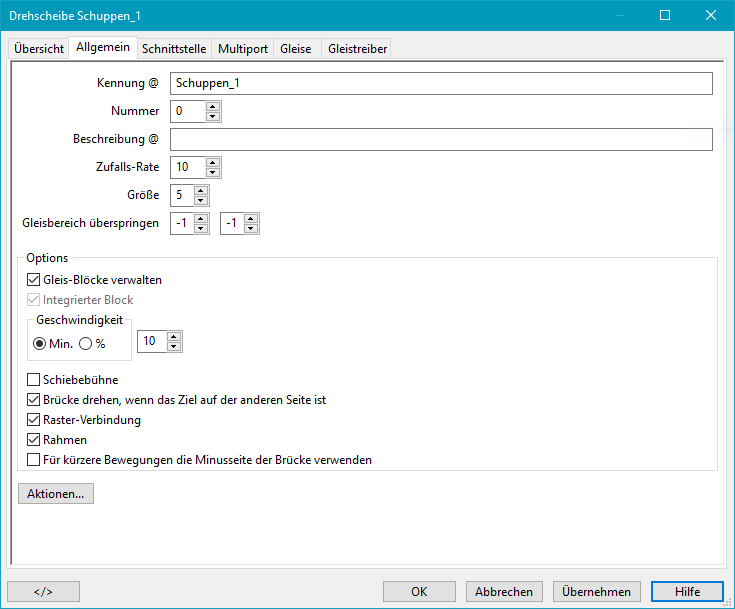Enable the Schiebebühne checkbox

point(34,380)
